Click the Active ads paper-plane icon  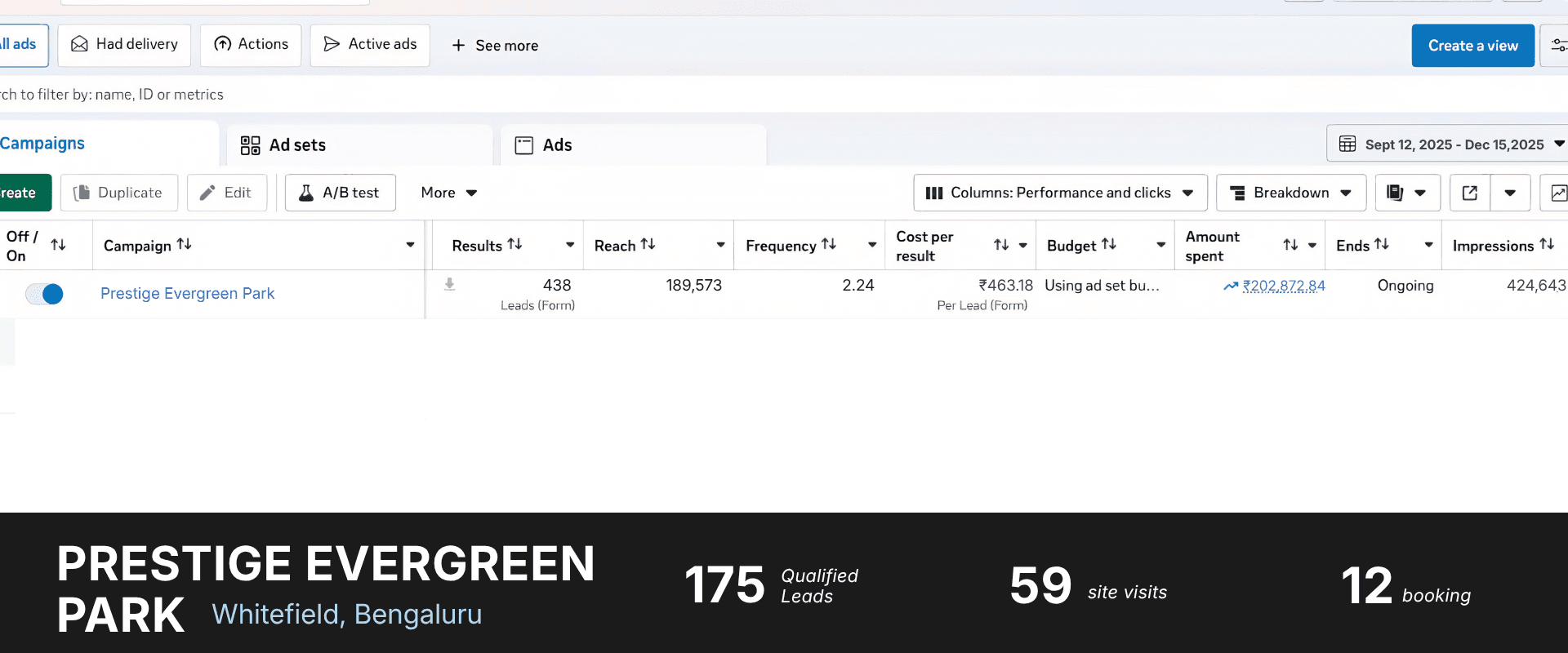tap(332, 44)
